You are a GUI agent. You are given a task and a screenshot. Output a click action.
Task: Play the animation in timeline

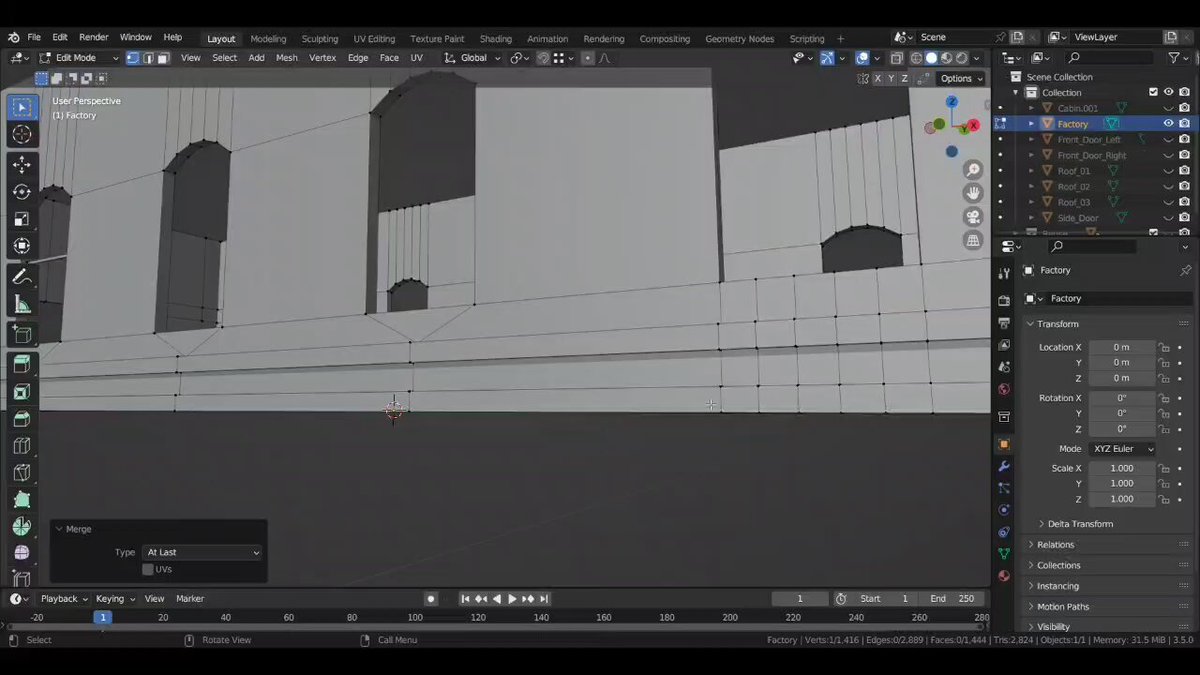pos(512,599)
